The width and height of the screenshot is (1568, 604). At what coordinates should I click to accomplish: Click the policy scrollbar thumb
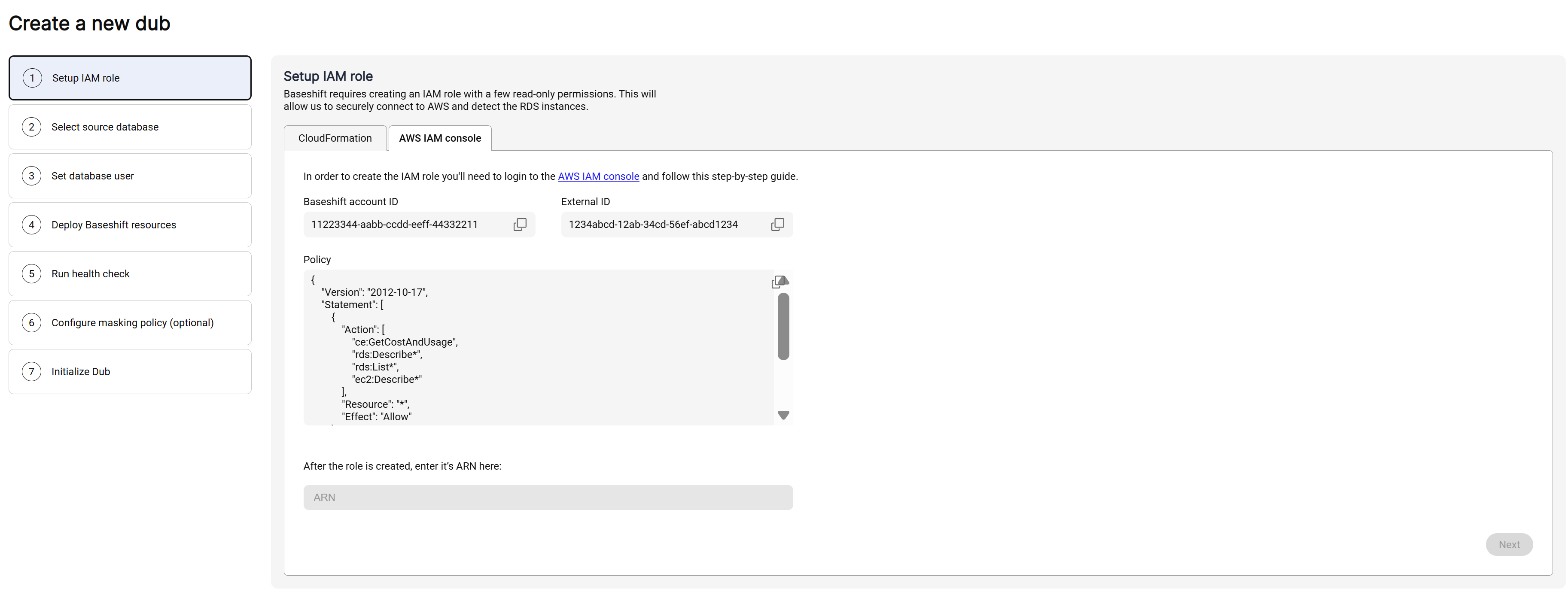(783, 327)
